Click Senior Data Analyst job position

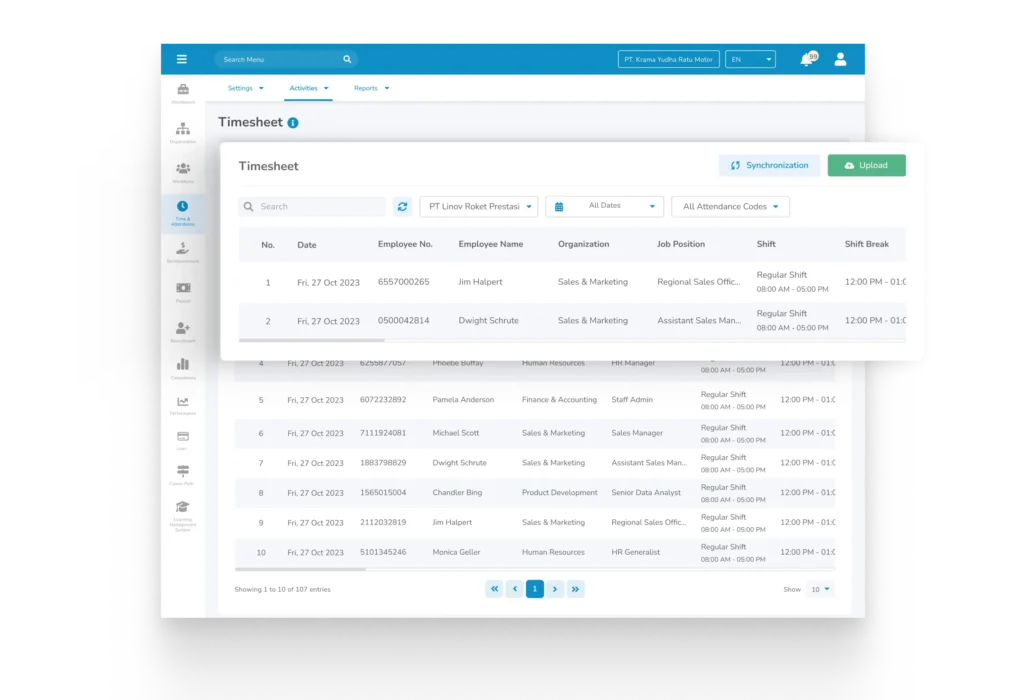[x=646, y=492]
